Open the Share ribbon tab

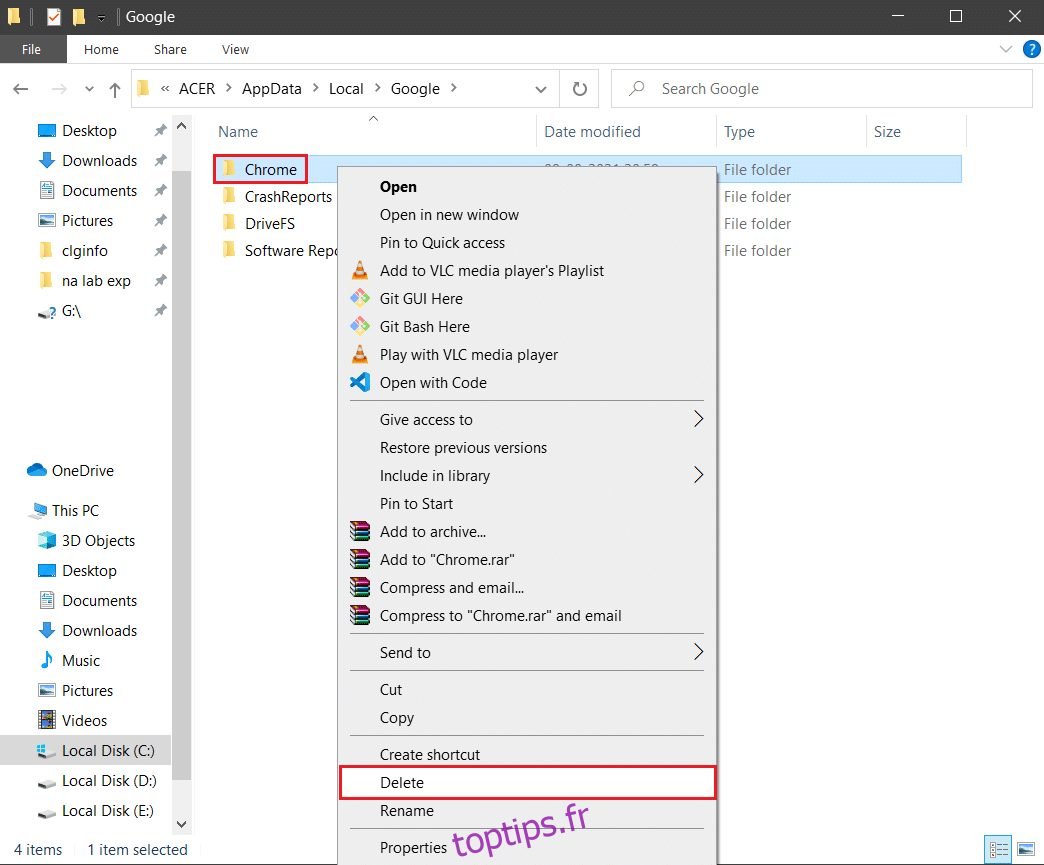(x=170, y=49)
